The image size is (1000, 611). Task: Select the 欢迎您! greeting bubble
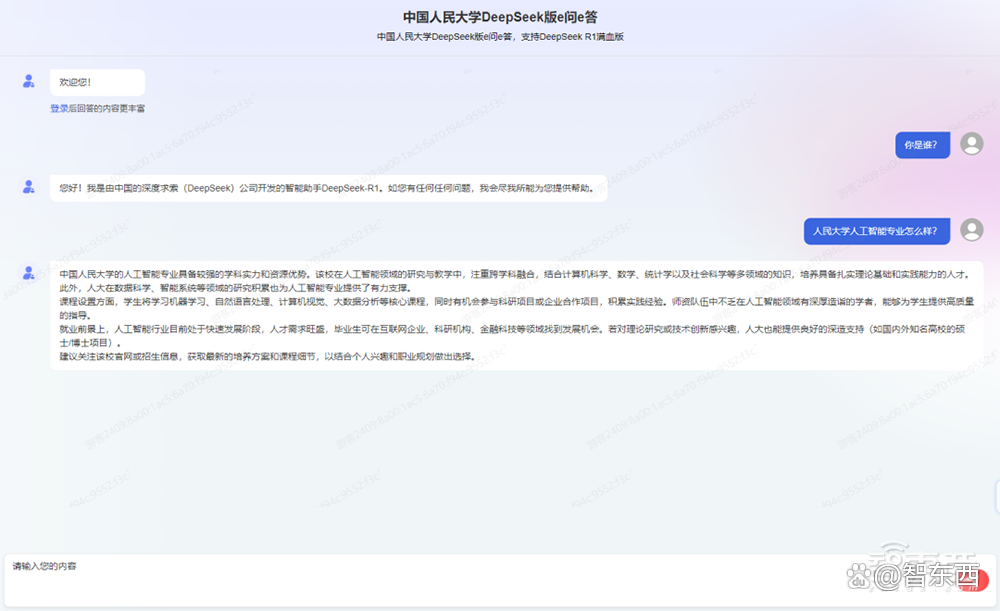(98, 82)
